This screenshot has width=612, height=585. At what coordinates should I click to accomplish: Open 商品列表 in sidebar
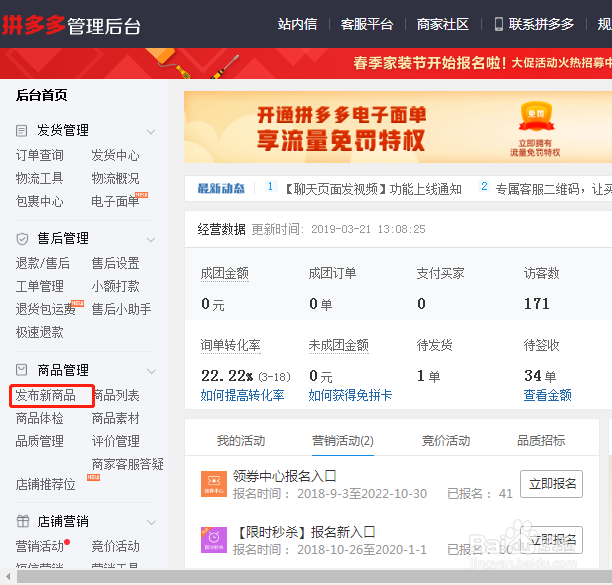(117, 395)
